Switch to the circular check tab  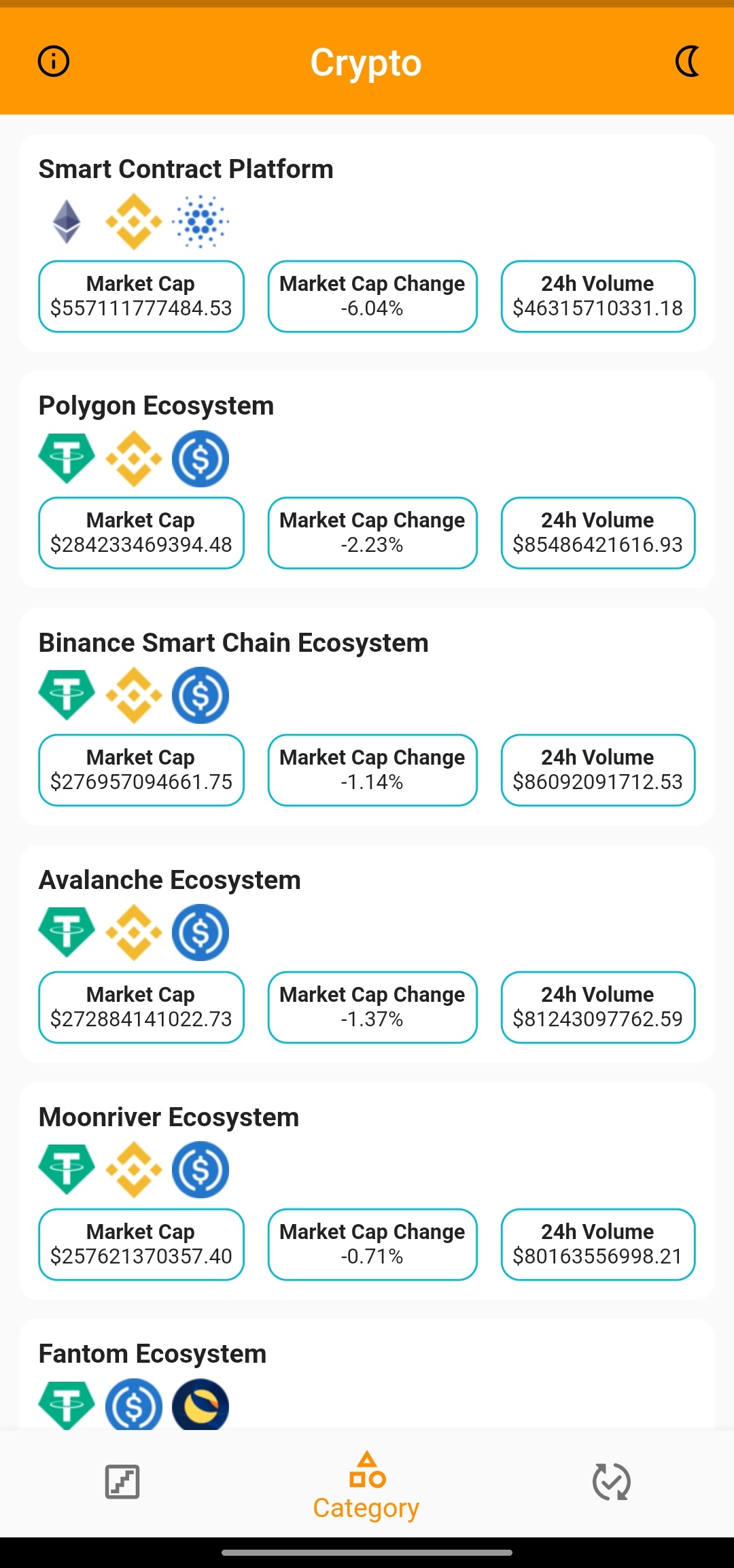click(611, 1482)
